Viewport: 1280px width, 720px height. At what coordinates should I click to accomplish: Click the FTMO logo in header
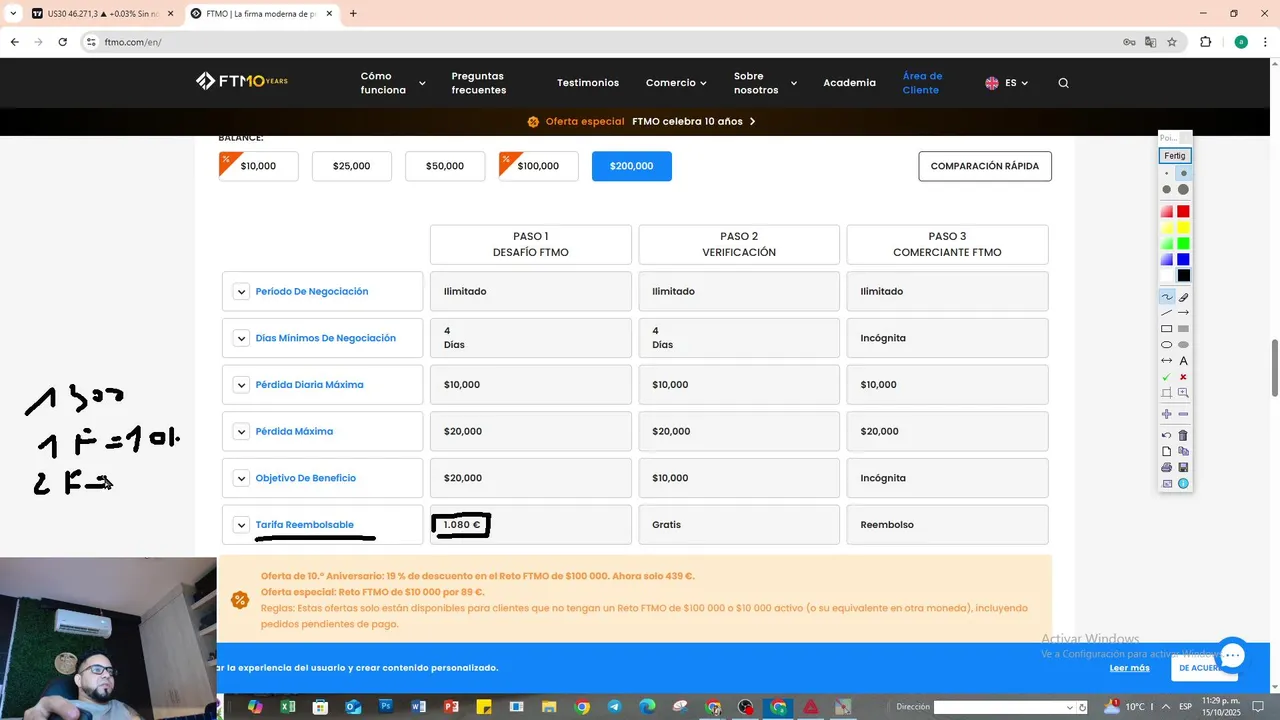coord(242,81)
